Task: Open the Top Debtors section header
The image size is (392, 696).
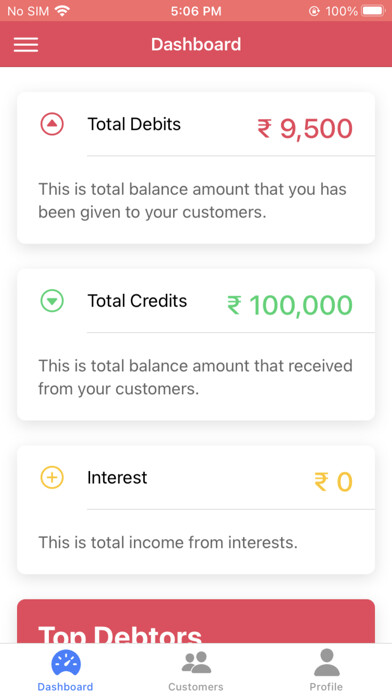Action: 120,634
